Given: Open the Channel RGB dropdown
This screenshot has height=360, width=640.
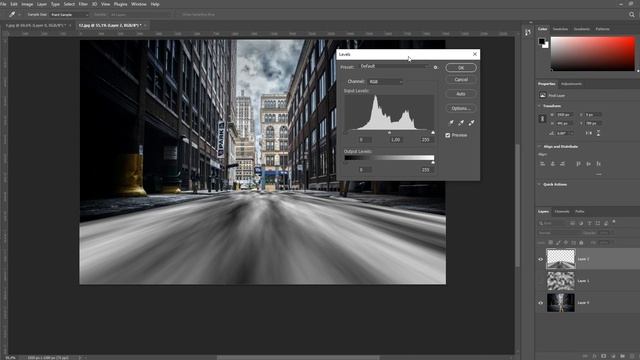Looking at the screenshot, I should [x=385, y=82].
